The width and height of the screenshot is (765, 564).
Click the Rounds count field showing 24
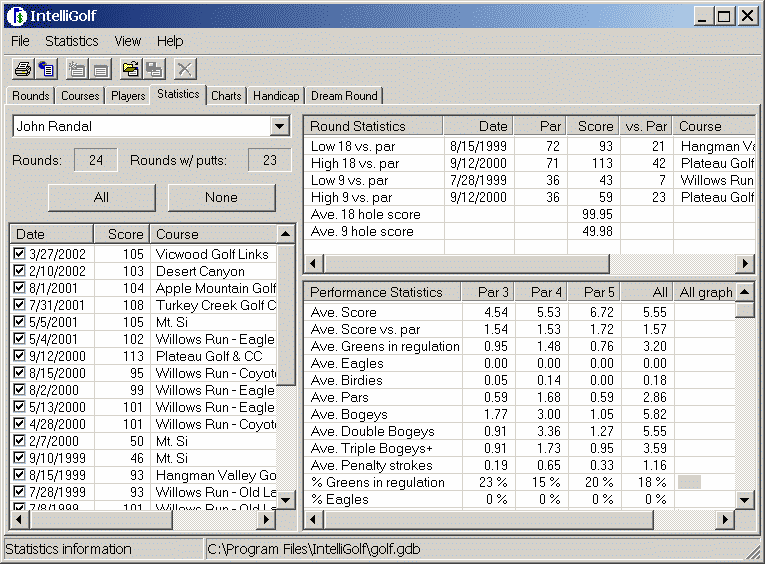pos(96,160)
